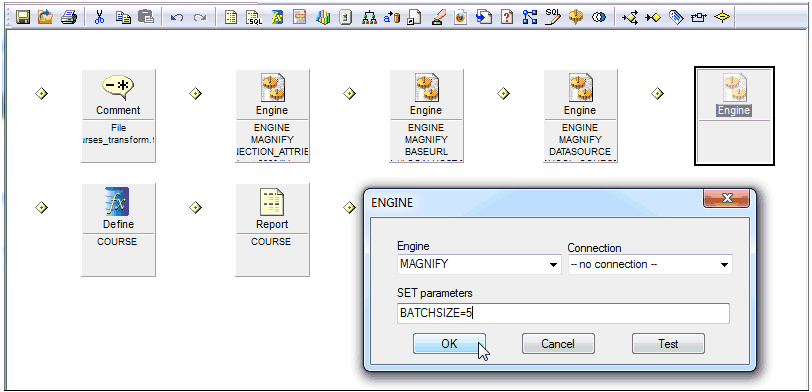
Task: Select the Report COURSE component
Action: pos(272,229)
